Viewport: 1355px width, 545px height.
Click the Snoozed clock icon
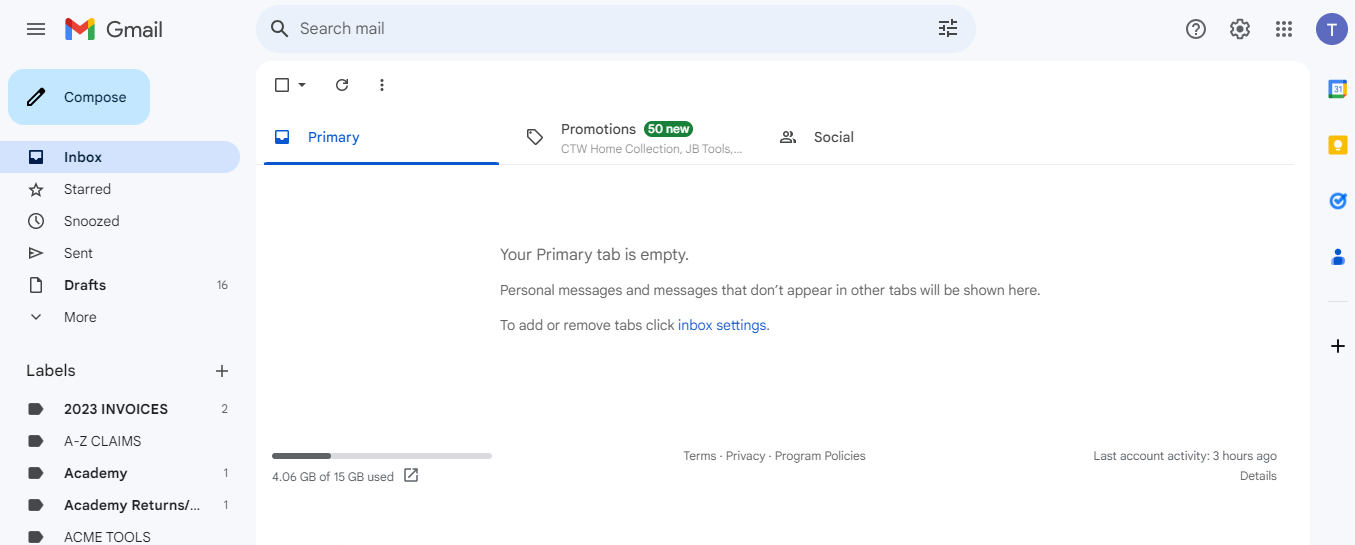click(x=36, y=221)
